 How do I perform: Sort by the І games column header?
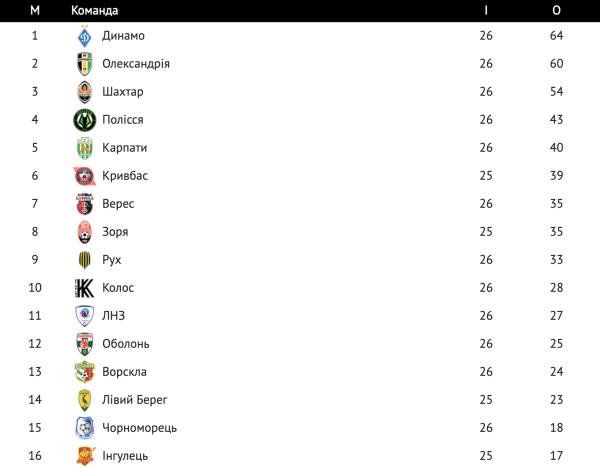(486, 10)
